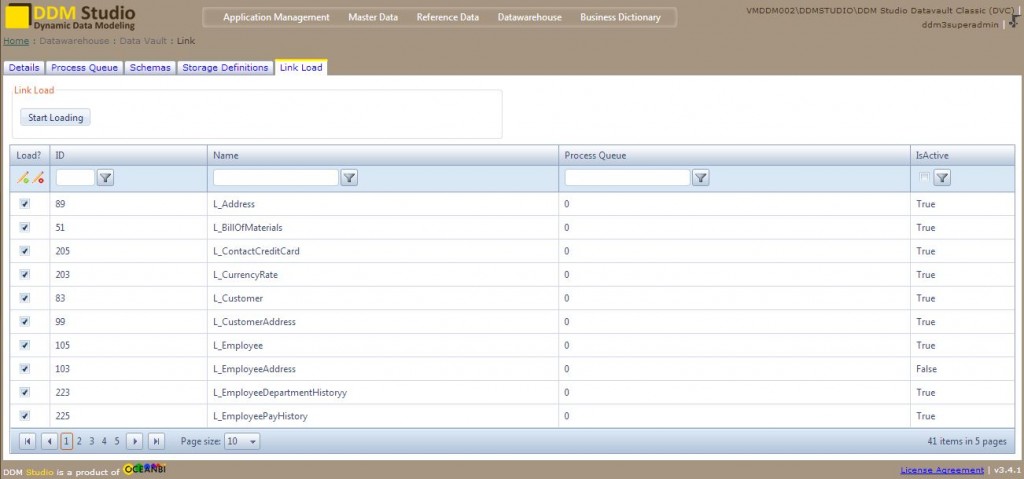This screenshot has height=479, width=1024.
Task: Uncheck Load for L_CurrencyRate
Action: pos(25,274)
